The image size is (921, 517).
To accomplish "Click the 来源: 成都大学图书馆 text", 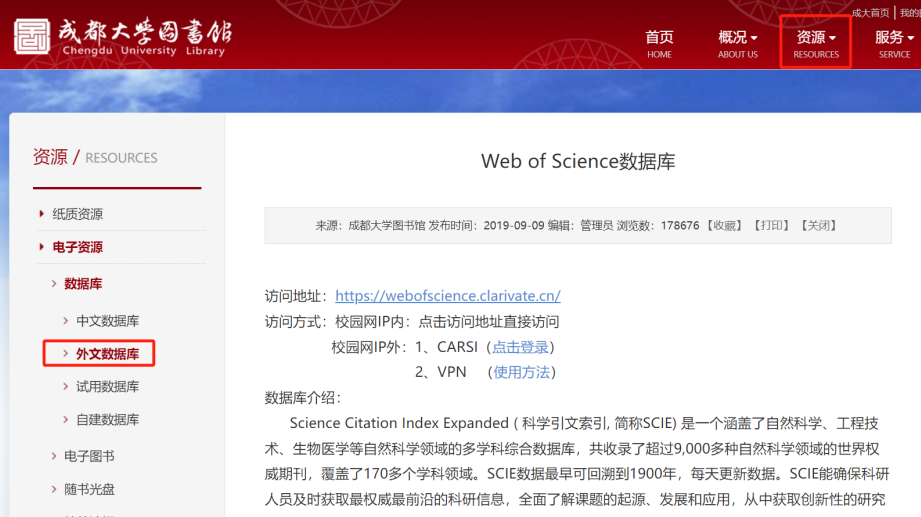I will pos(370,226).
